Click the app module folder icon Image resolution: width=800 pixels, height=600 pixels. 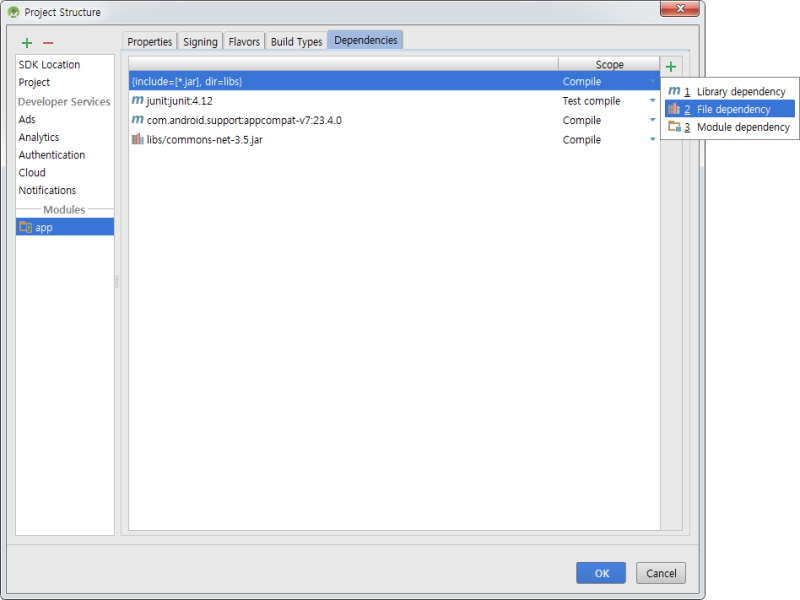[26, 227]
